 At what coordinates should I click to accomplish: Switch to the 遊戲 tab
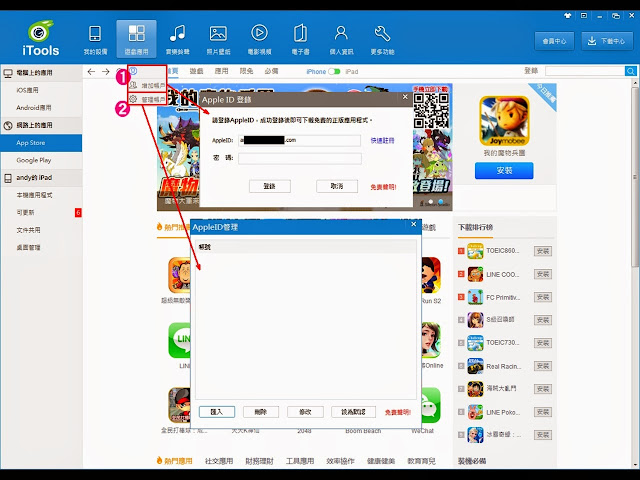[196, 71]
